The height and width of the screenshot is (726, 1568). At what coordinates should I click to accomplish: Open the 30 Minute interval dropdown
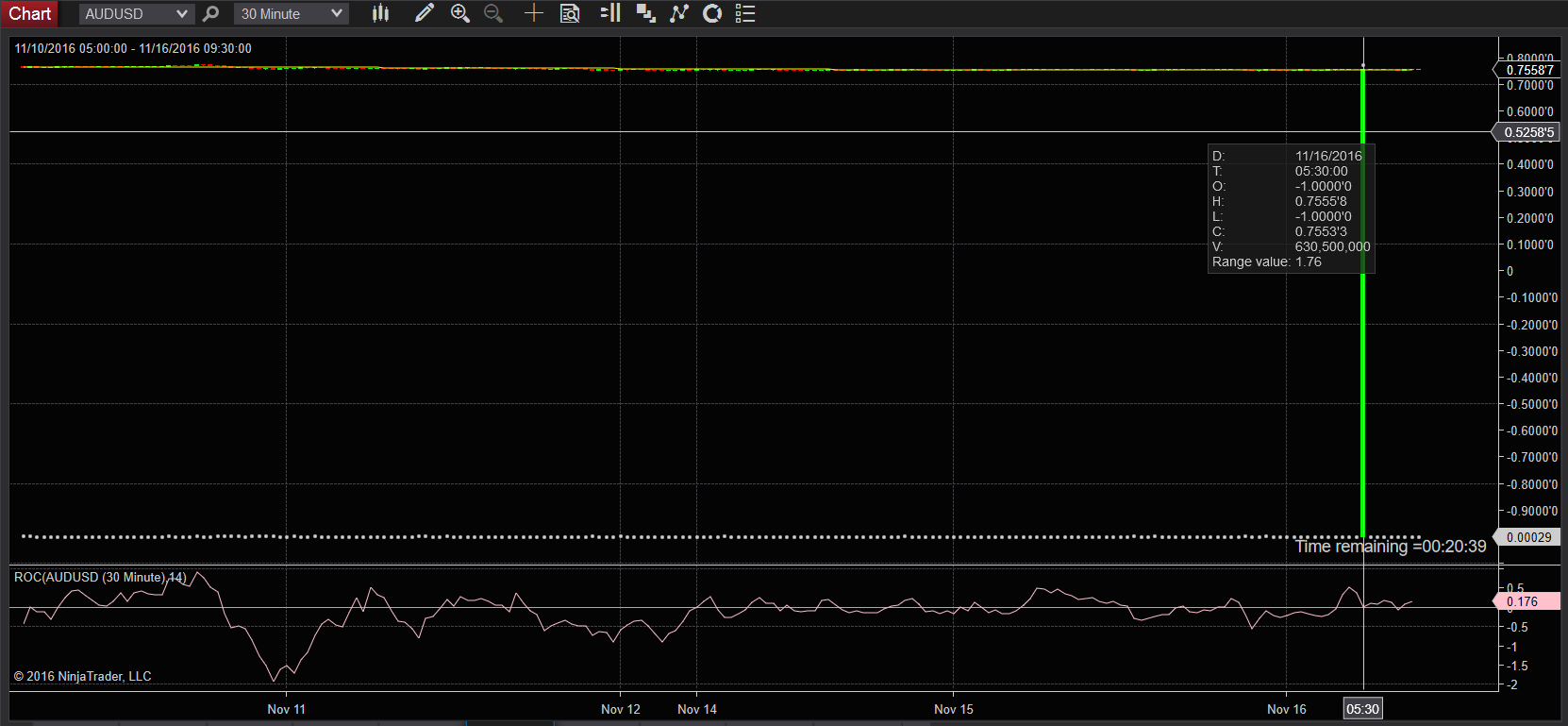(x=291, y=13)
